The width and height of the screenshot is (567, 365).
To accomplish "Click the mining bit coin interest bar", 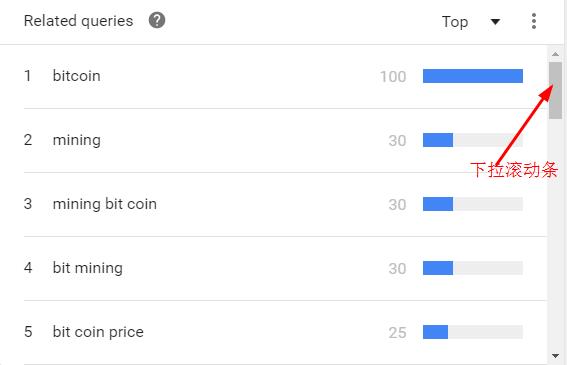I will coord(473,204).
